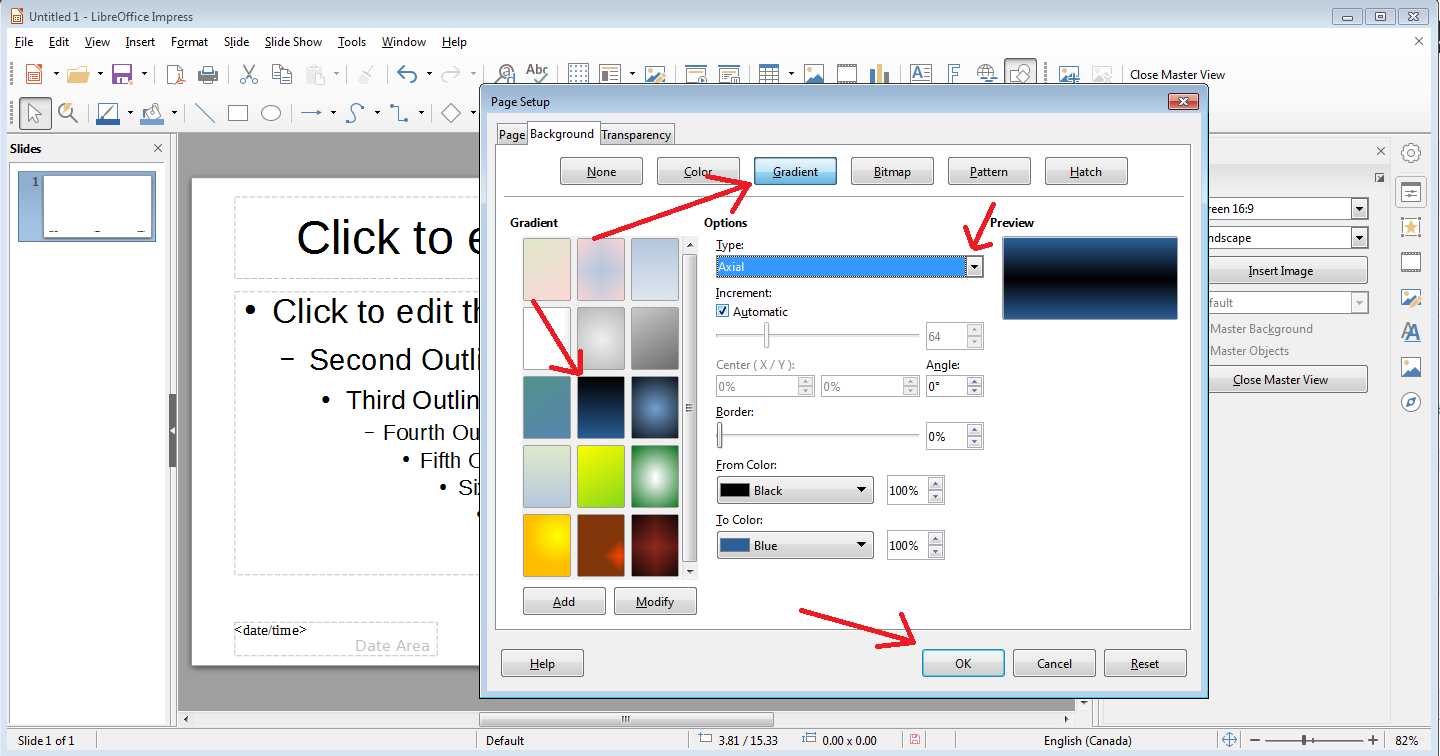Open the To Color Blue dropdown
This screenshot has width=1440, height=756.
795,545
